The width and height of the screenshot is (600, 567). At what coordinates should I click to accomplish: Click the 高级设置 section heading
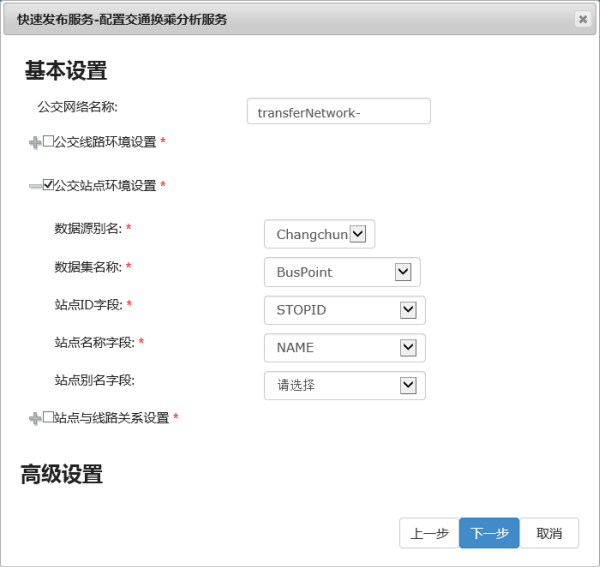62,475
